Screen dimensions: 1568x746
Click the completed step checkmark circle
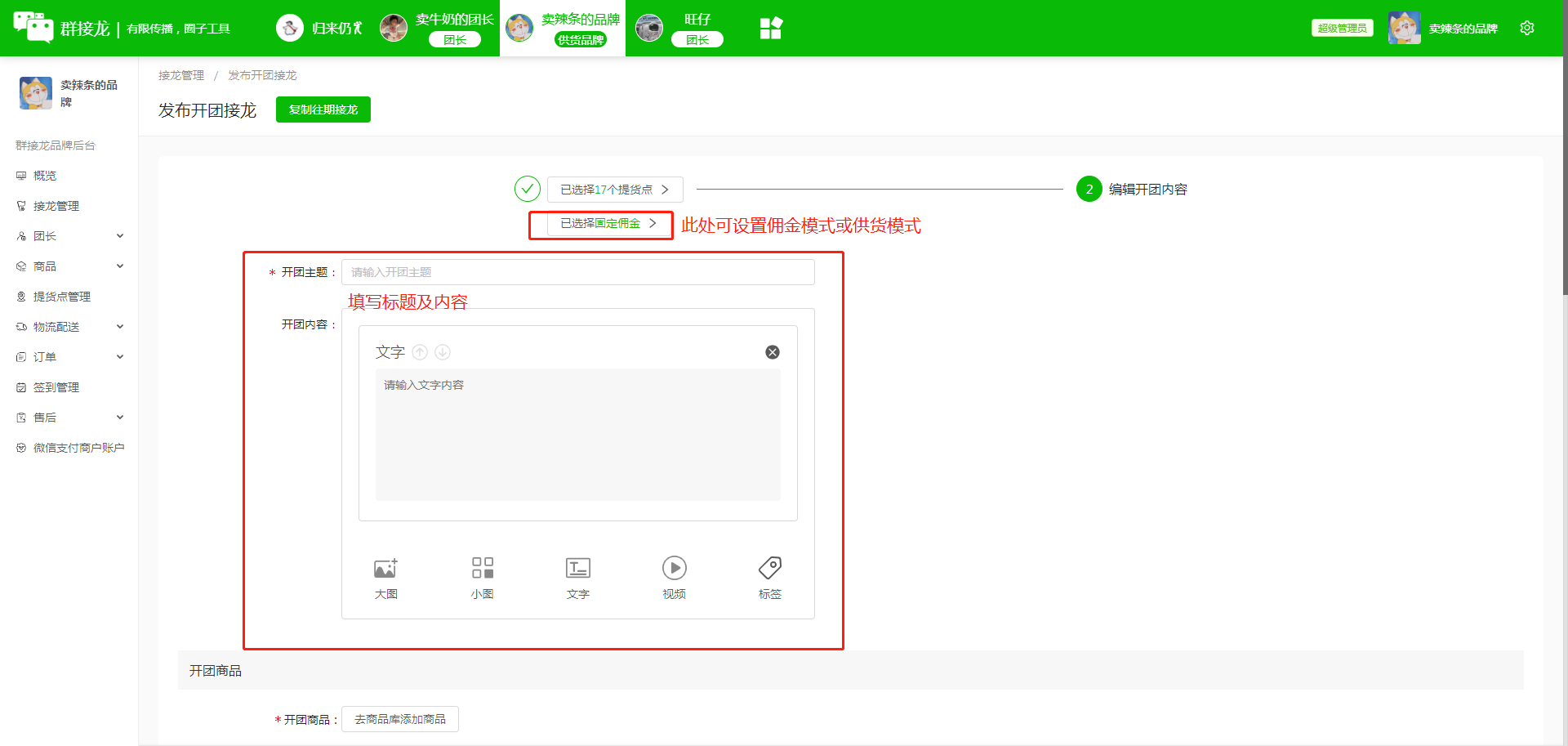click(x=528, y=189)
